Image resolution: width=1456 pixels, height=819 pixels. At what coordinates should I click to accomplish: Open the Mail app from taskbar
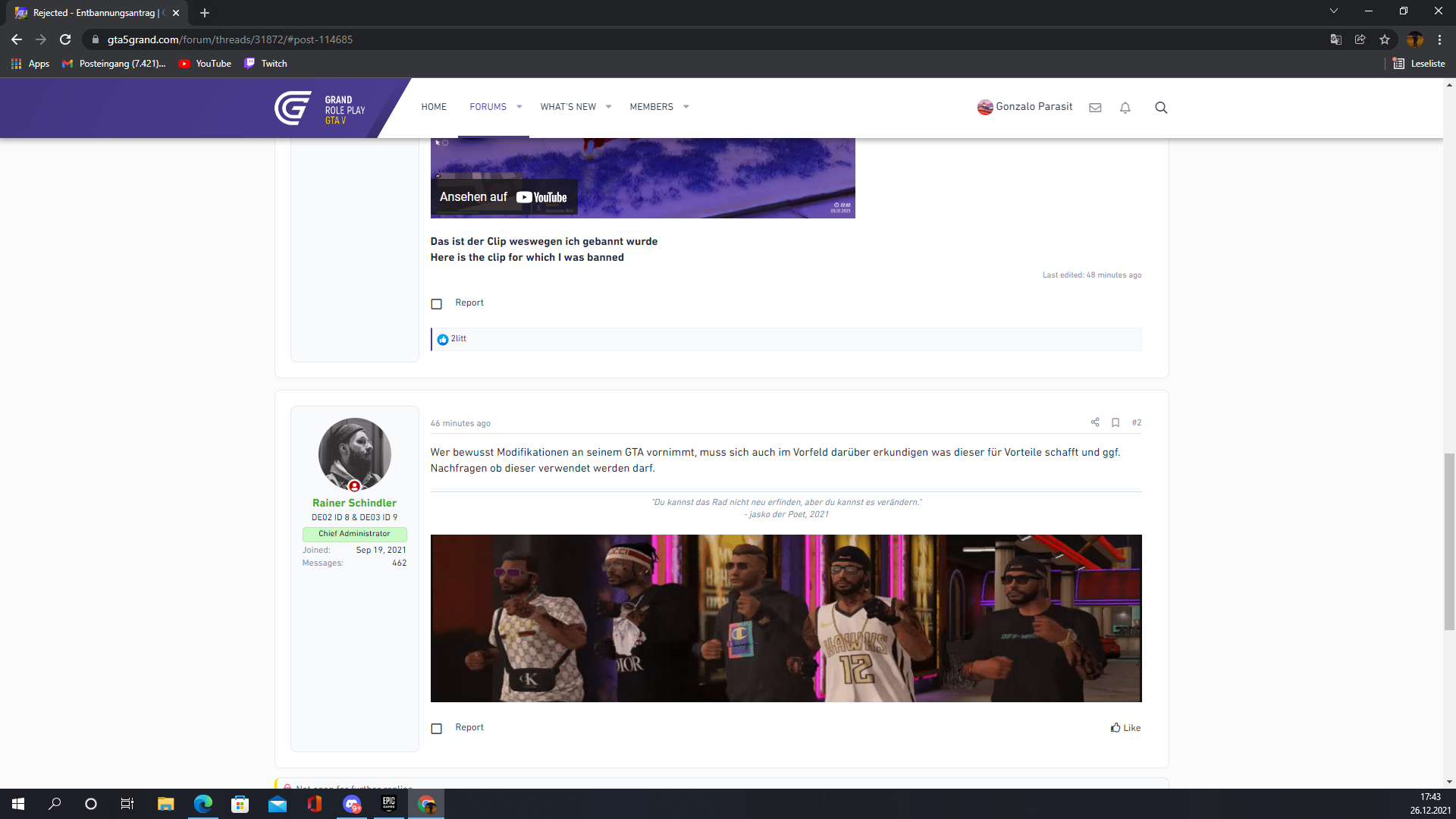278,804
